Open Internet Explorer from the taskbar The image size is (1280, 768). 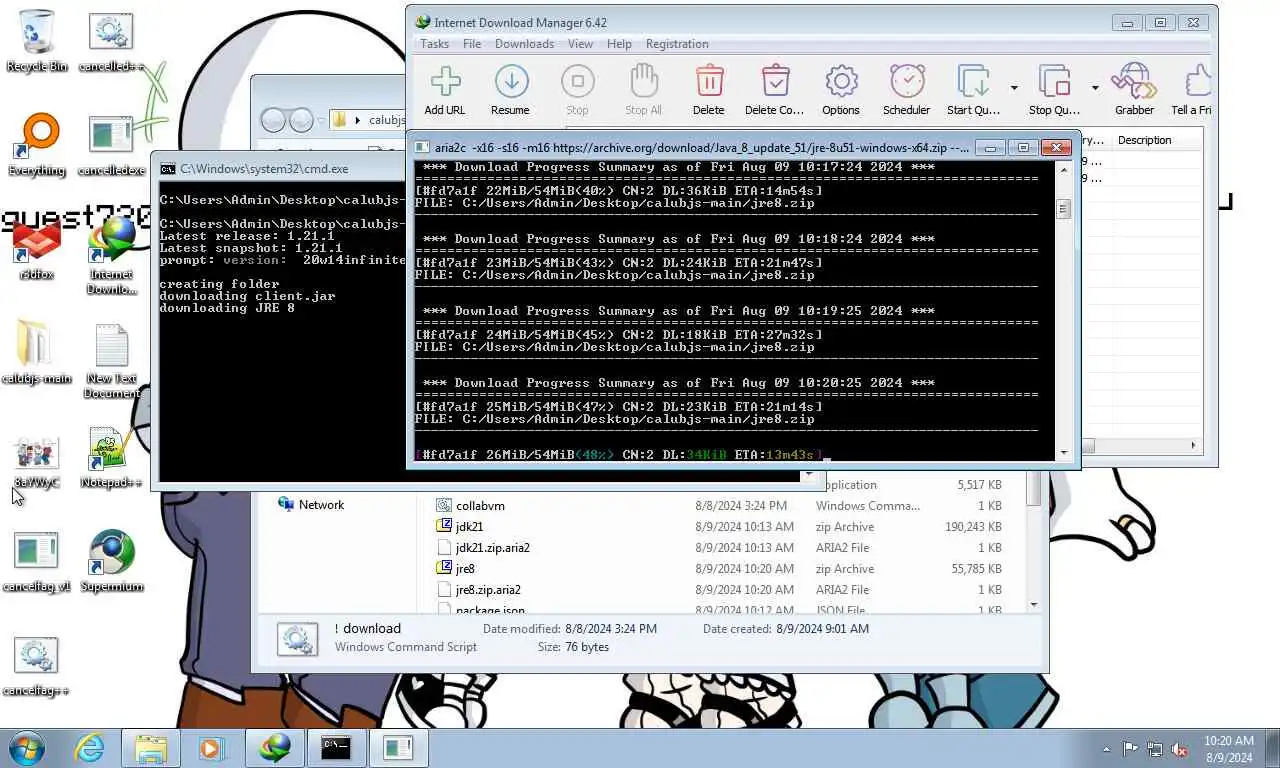tap(89, 748)
